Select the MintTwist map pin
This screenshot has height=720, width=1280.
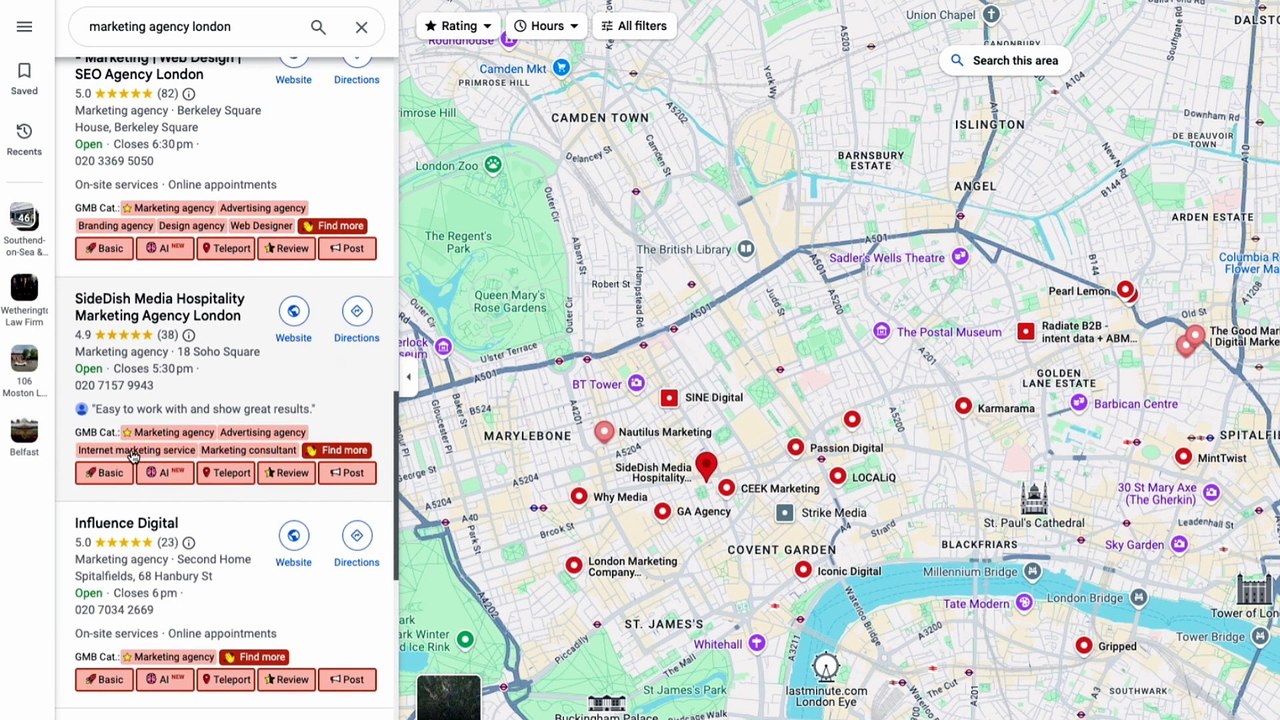point(1183,457)
